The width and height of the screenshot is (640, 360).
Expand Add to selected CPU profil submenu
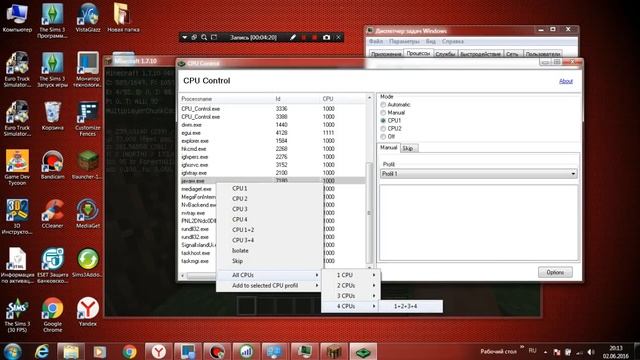(269, 286)
